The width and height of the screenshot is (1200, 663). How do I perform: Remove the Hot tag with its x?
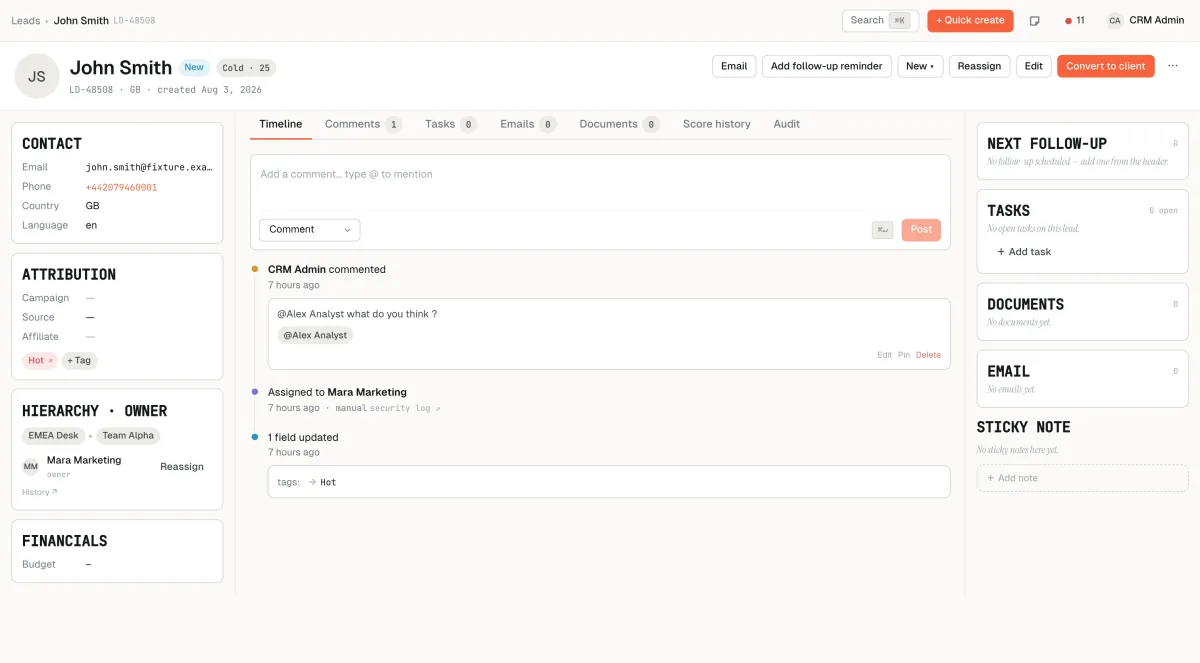point(51,361)
